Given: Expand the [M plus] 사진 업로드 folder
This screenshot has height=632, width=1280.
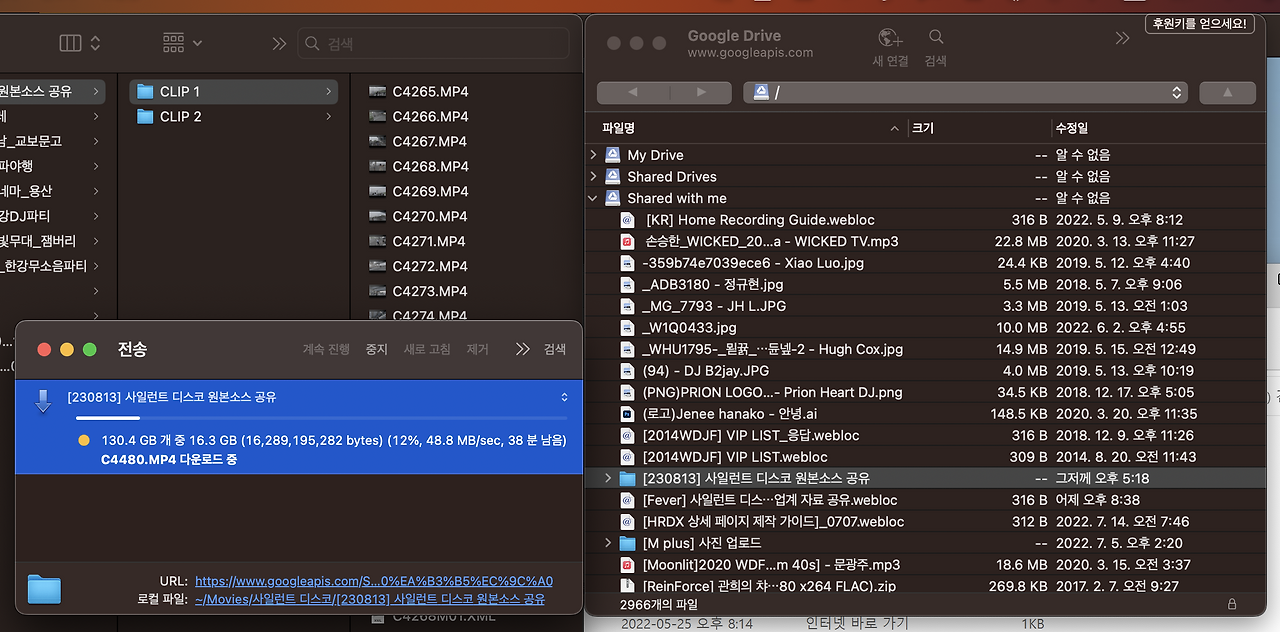Looking at the screenshot, I should tap(608, 543).
